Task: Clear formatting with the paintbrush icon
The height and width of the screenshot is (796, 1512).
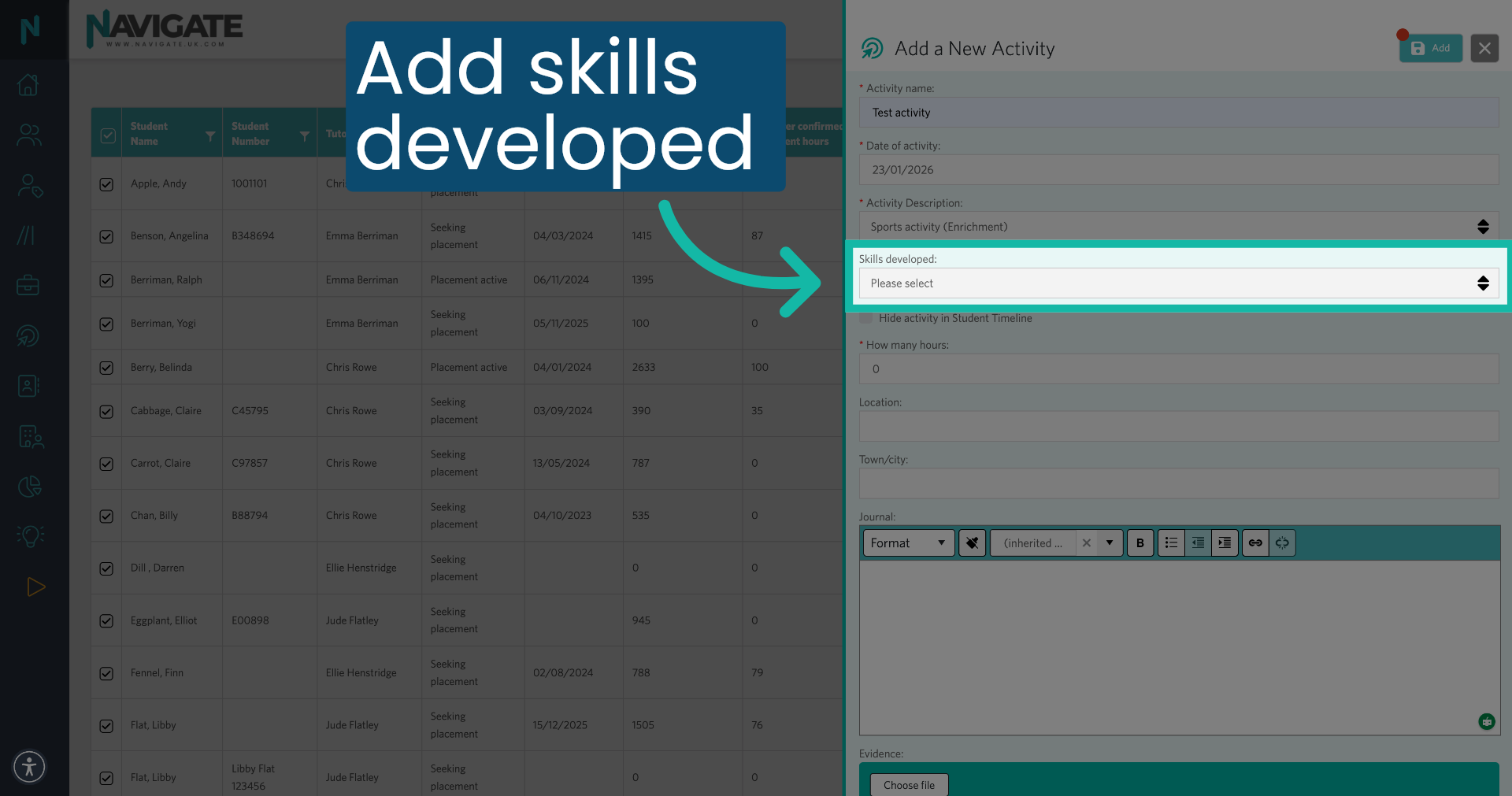Action: pyautogui.click(x=972, y=542)
